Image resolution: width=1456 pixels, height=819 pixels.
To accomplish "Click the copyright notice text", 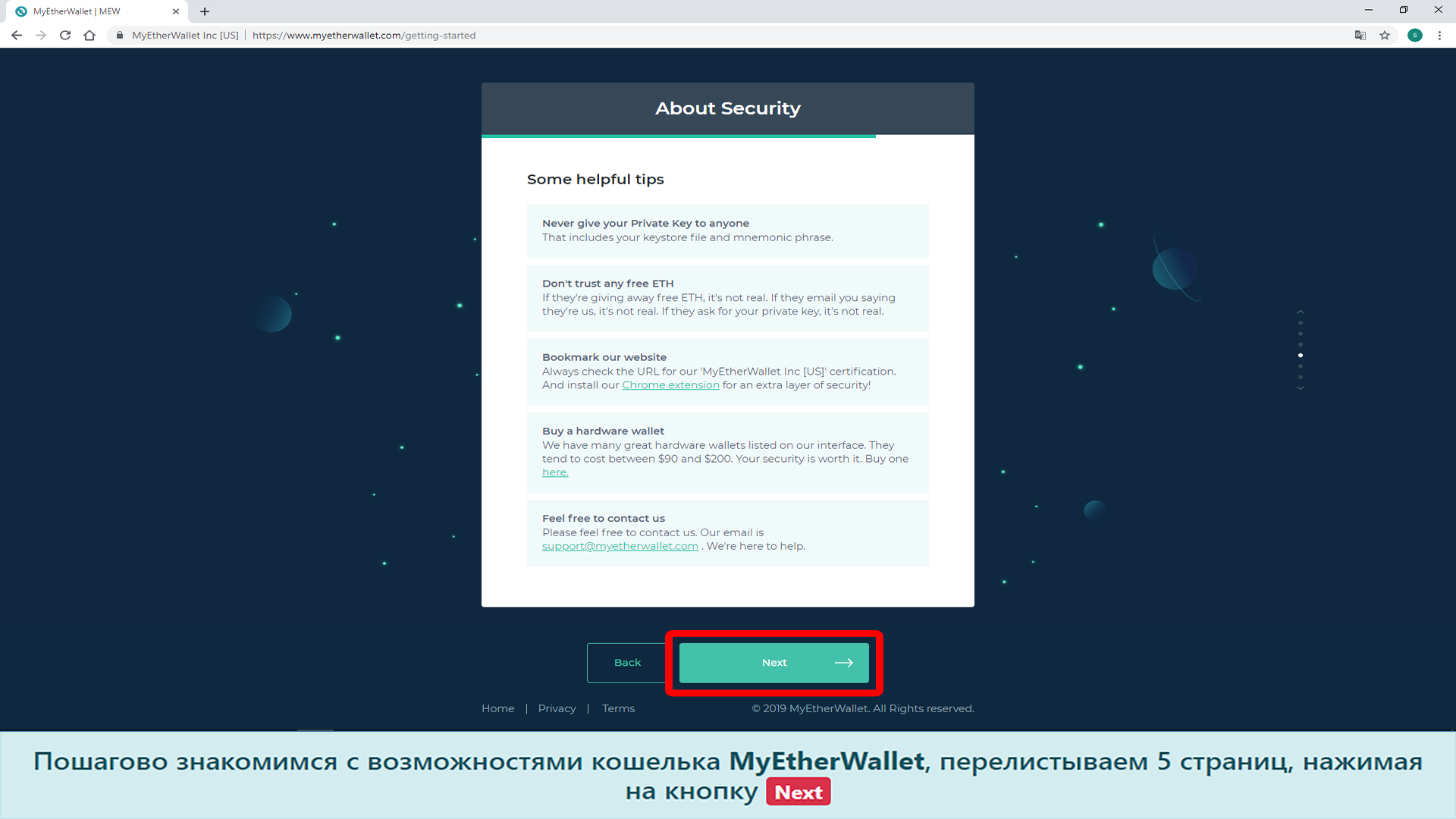I will [863, 708].
